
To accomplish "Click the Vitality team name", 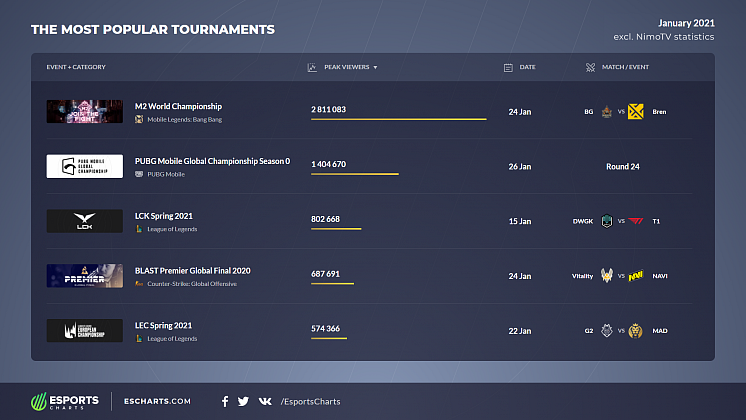I will tap(582, 276).
